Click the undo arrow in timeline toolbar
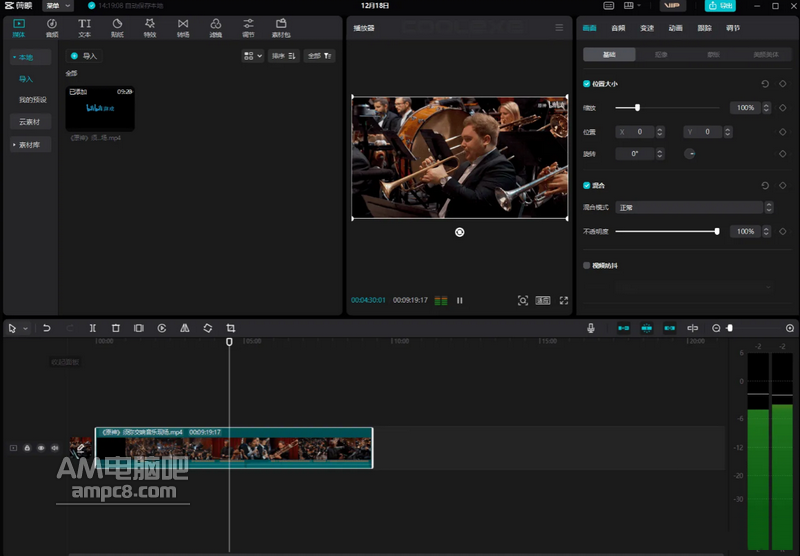Screen dimensions: 800x556 pos(46,328)
